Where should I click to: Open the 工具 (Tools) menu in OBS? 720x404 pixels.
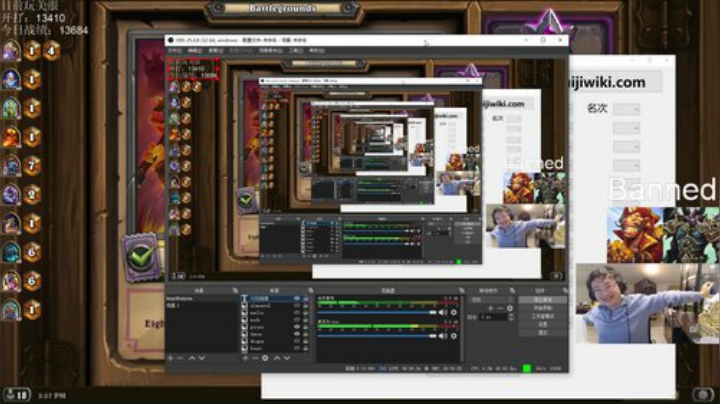pyautogui.click(x=296, y=50)
